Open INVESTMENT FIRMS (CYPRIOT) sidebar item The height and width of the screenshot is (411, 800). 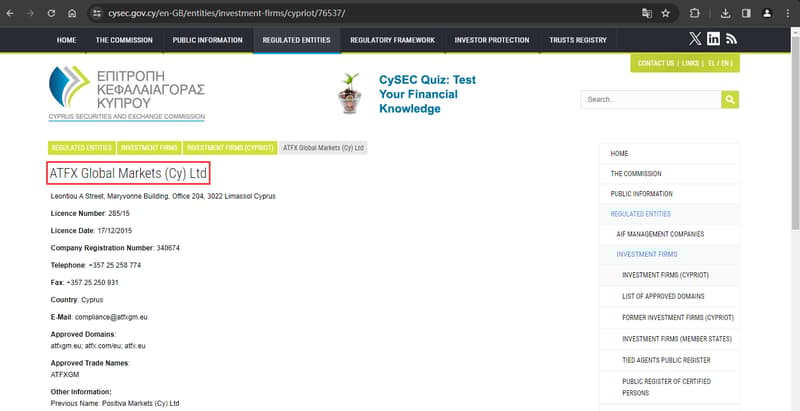[669, 275]
